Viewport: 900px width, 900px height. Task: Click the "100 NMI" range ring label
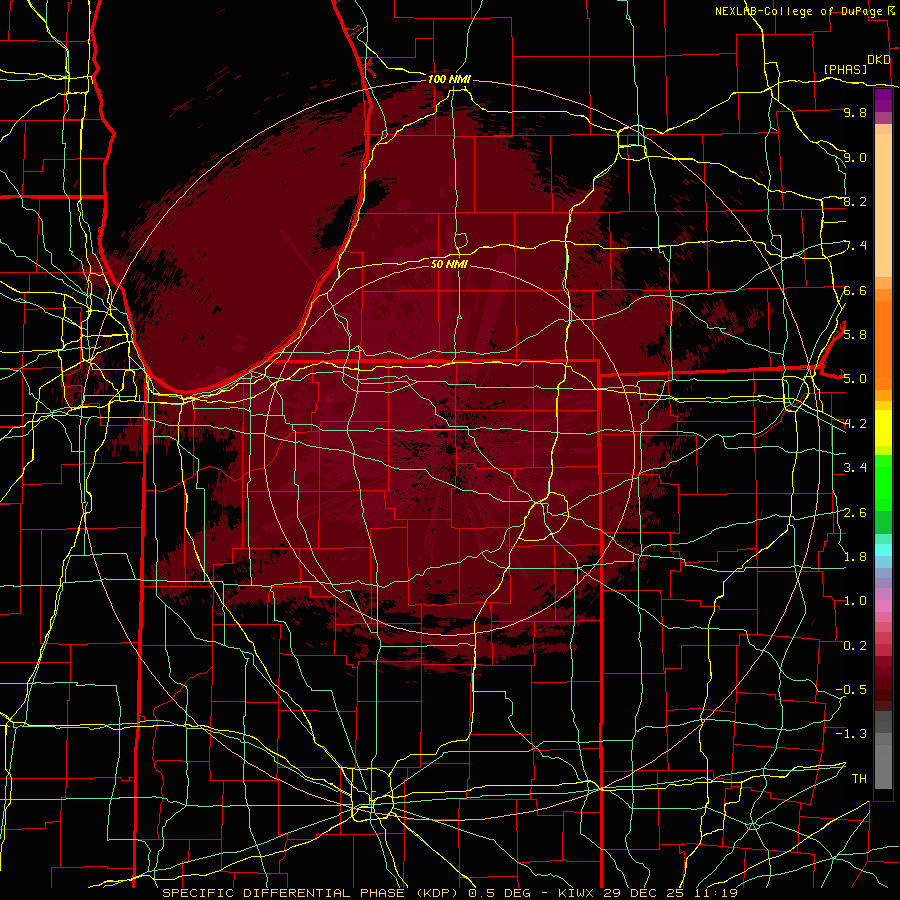[x=449, y=79]
